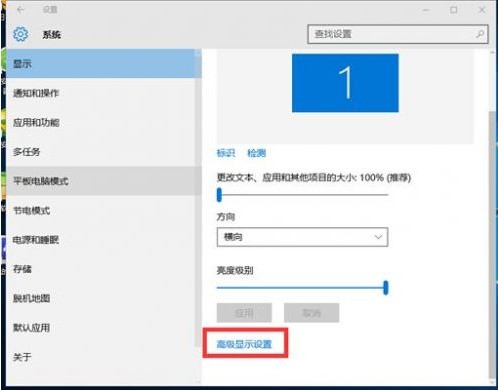Screen dimensions: 498x390
Task: Click the 亮度级别 brightness slider handle
Action: click(x=386, y=287)
